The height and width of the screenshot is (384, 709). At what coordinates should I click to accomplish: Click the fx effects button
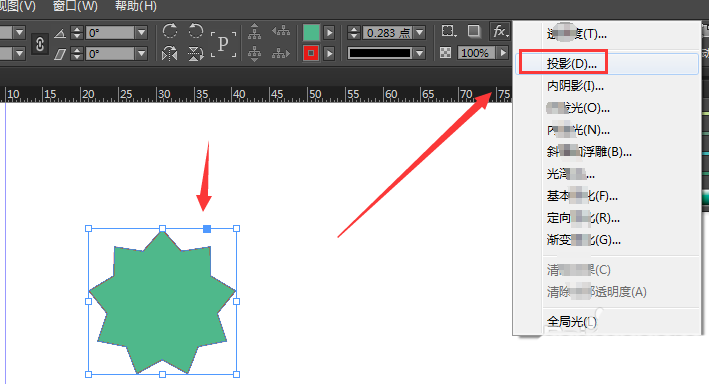pyautogui.click(x=500, y=32)
